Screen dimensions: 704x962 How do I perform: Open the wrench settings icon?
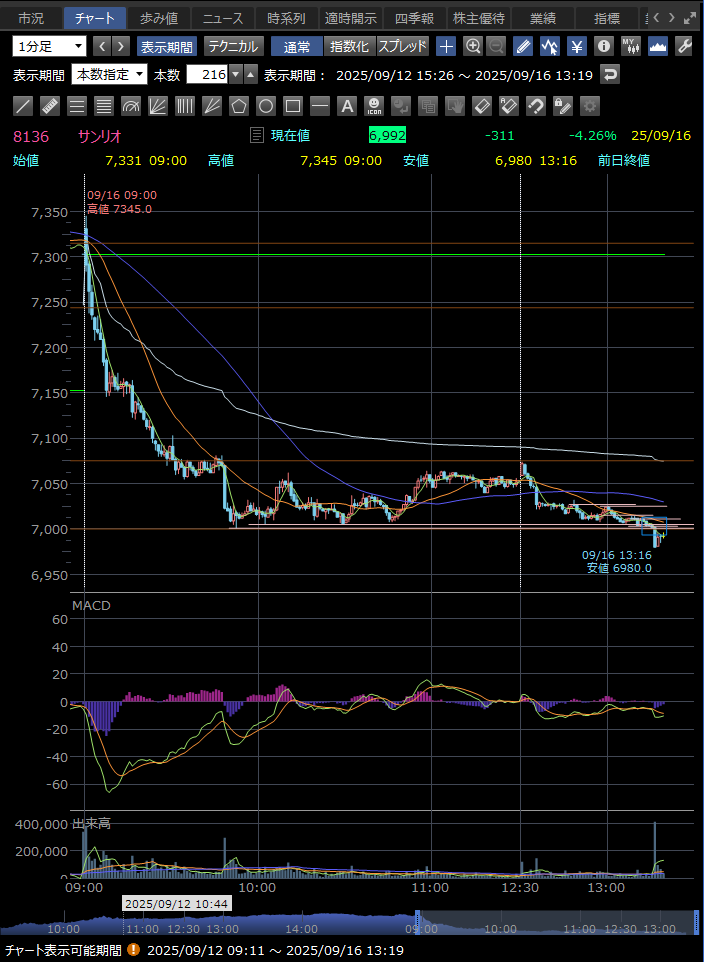[685, 46]
